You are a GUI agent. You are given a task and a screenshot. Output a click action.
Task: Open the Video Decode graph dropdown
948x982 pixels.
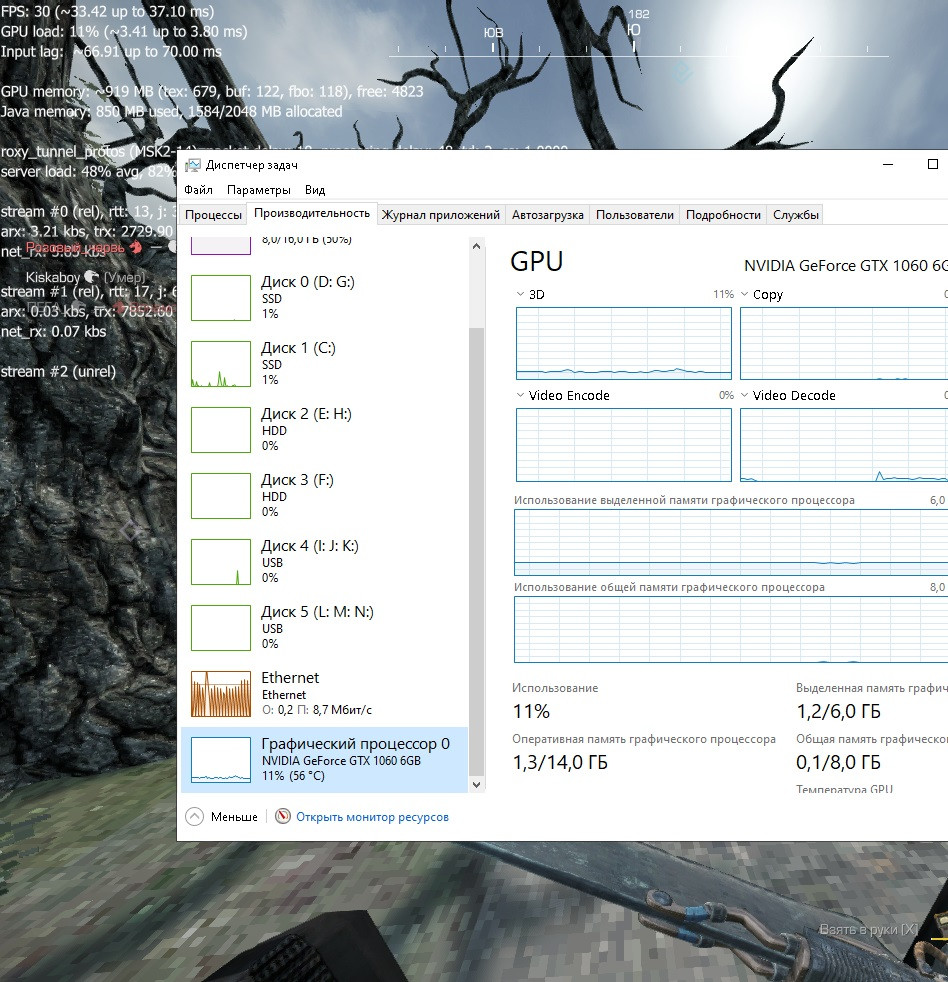[x=744, y=395]
